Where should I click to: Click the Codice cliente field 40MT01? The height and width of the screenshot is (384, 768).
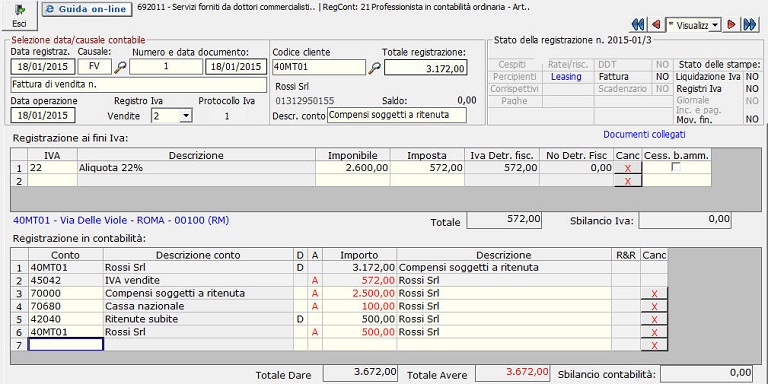point(319,67)
